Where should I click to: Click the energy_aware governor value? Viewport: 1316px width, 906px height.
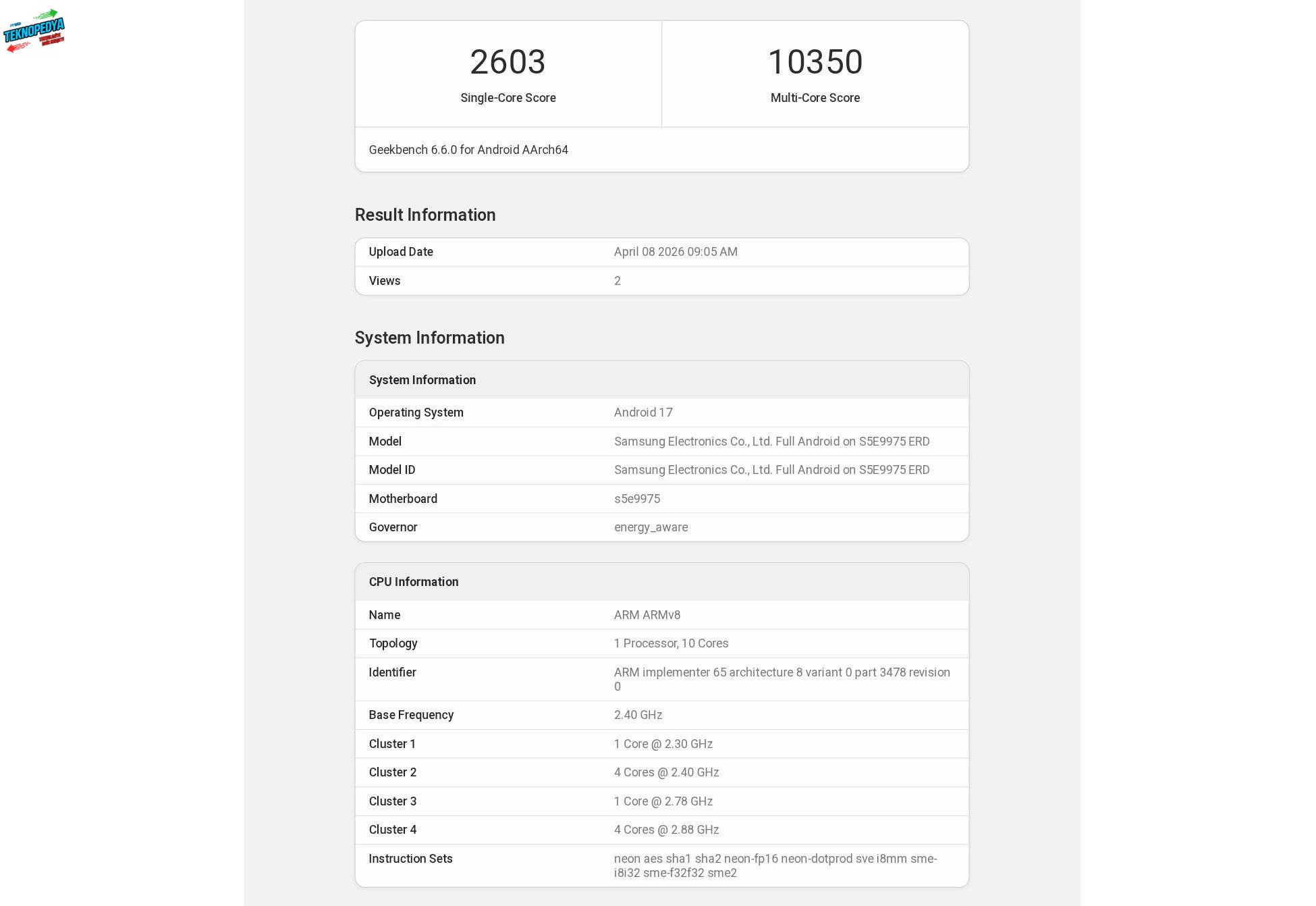click(x=651, y=527)
